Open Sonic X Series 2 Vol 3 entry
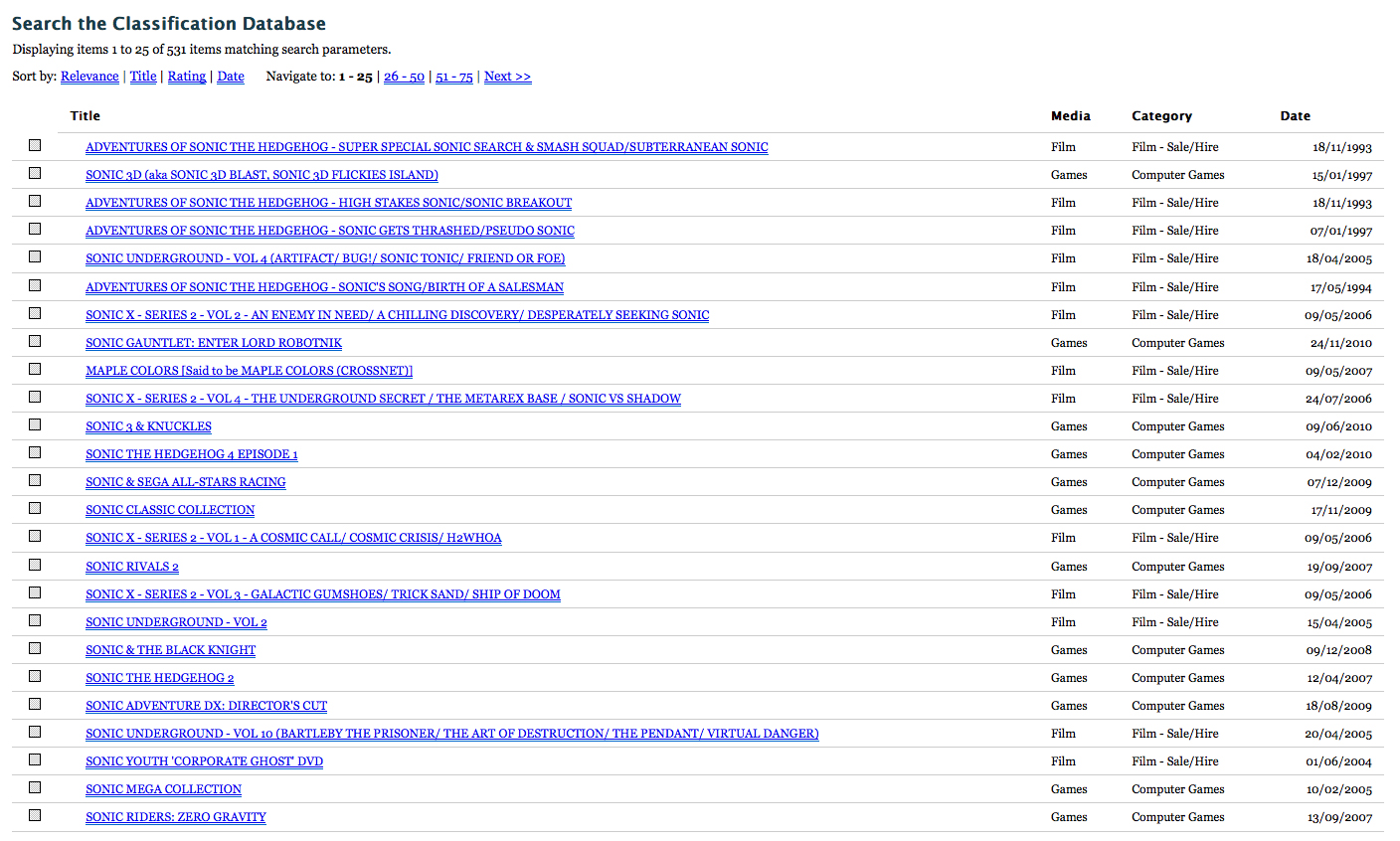 coord(323,594)
